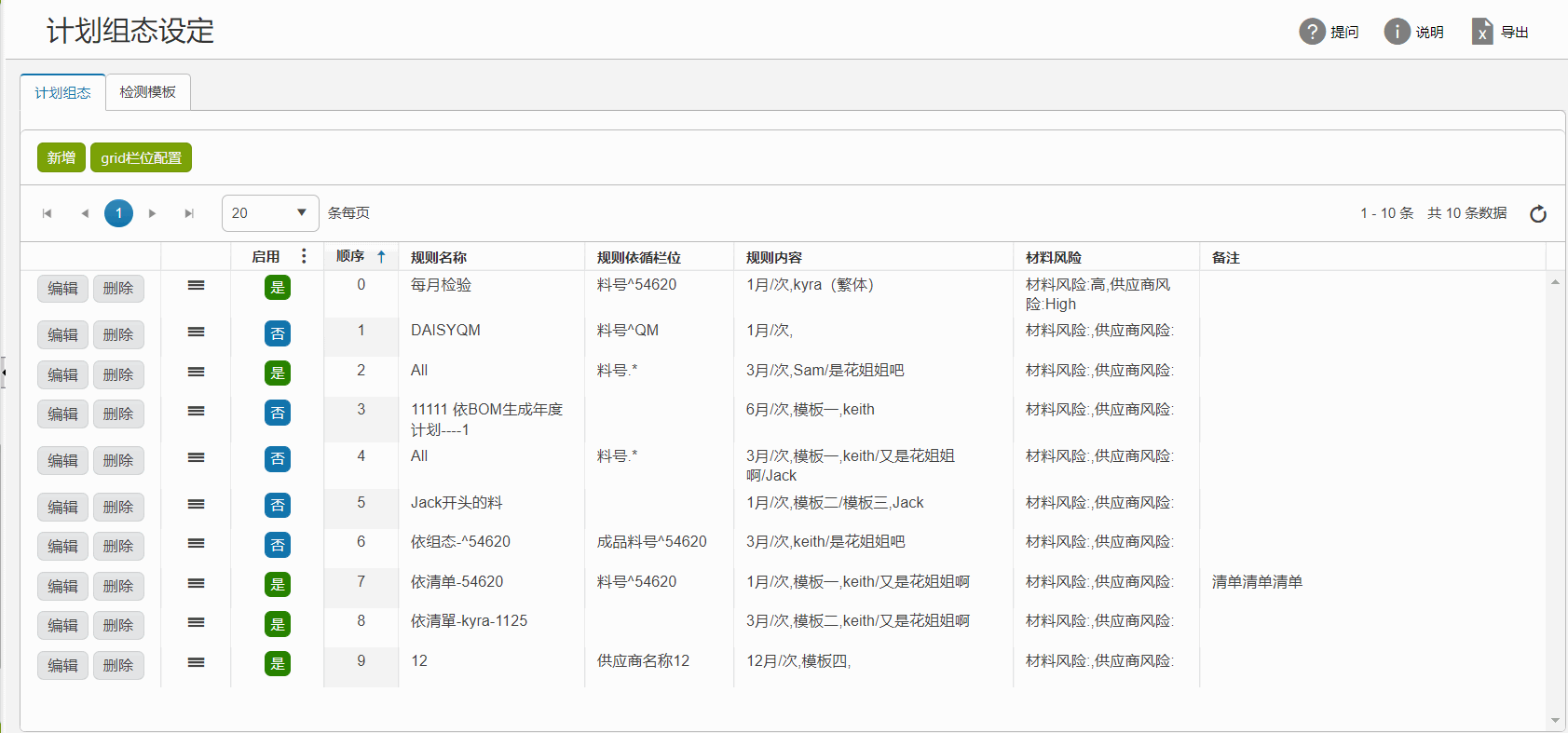The image size is (1568, 733).
Task: Edit the 每月检验 rule
Action: 63,289
